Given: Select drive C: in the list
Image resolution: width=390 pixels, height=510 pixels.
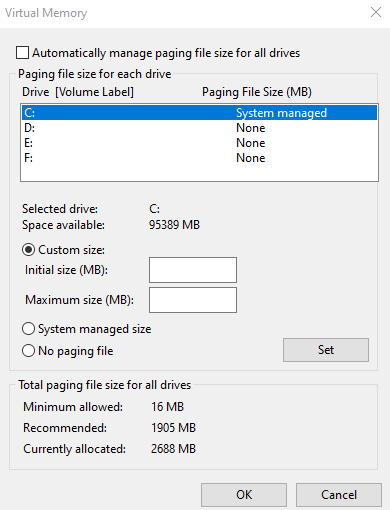Looking at the screenshot, I should [199, 113].
